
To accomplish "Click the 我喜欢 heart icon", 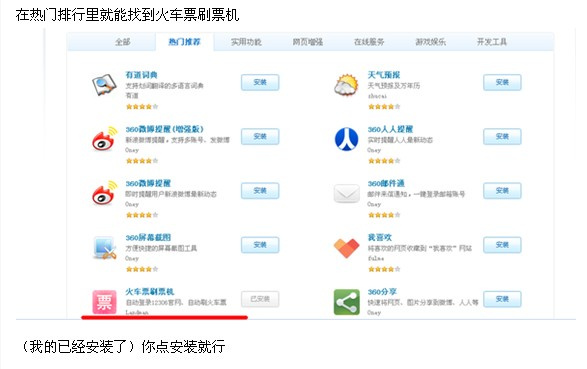I will point(346,248).
